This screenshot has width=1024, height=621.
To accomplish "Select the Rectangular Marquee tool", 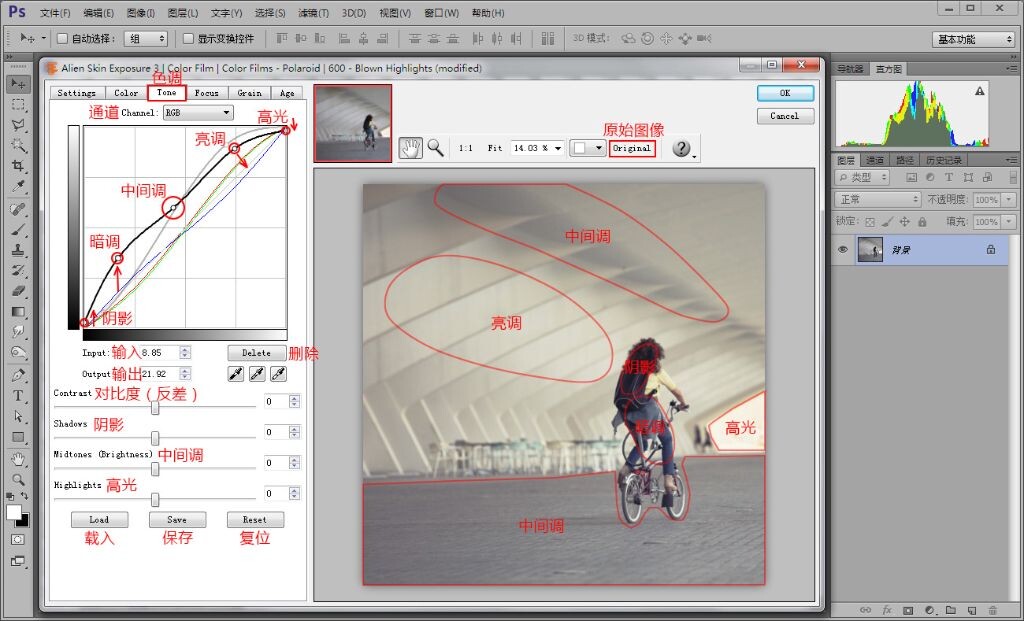I will pyautogui.click(x=18, y=104).
